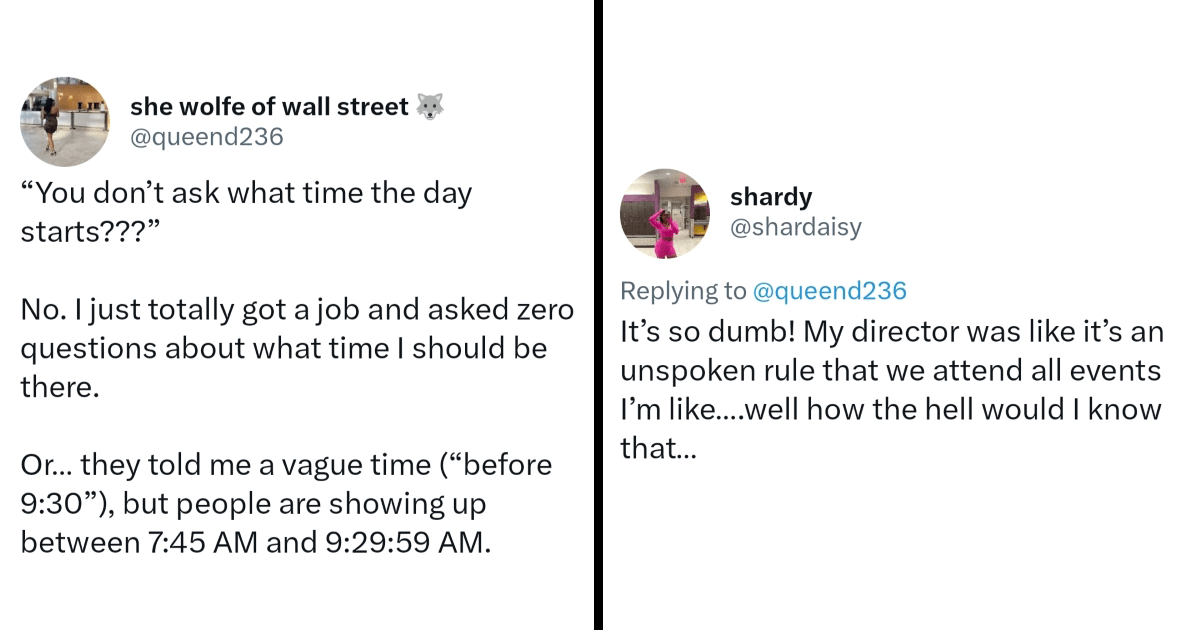
Task: Follow the blue @queend236 mention in the reply
Action: [x=830, y=291]
